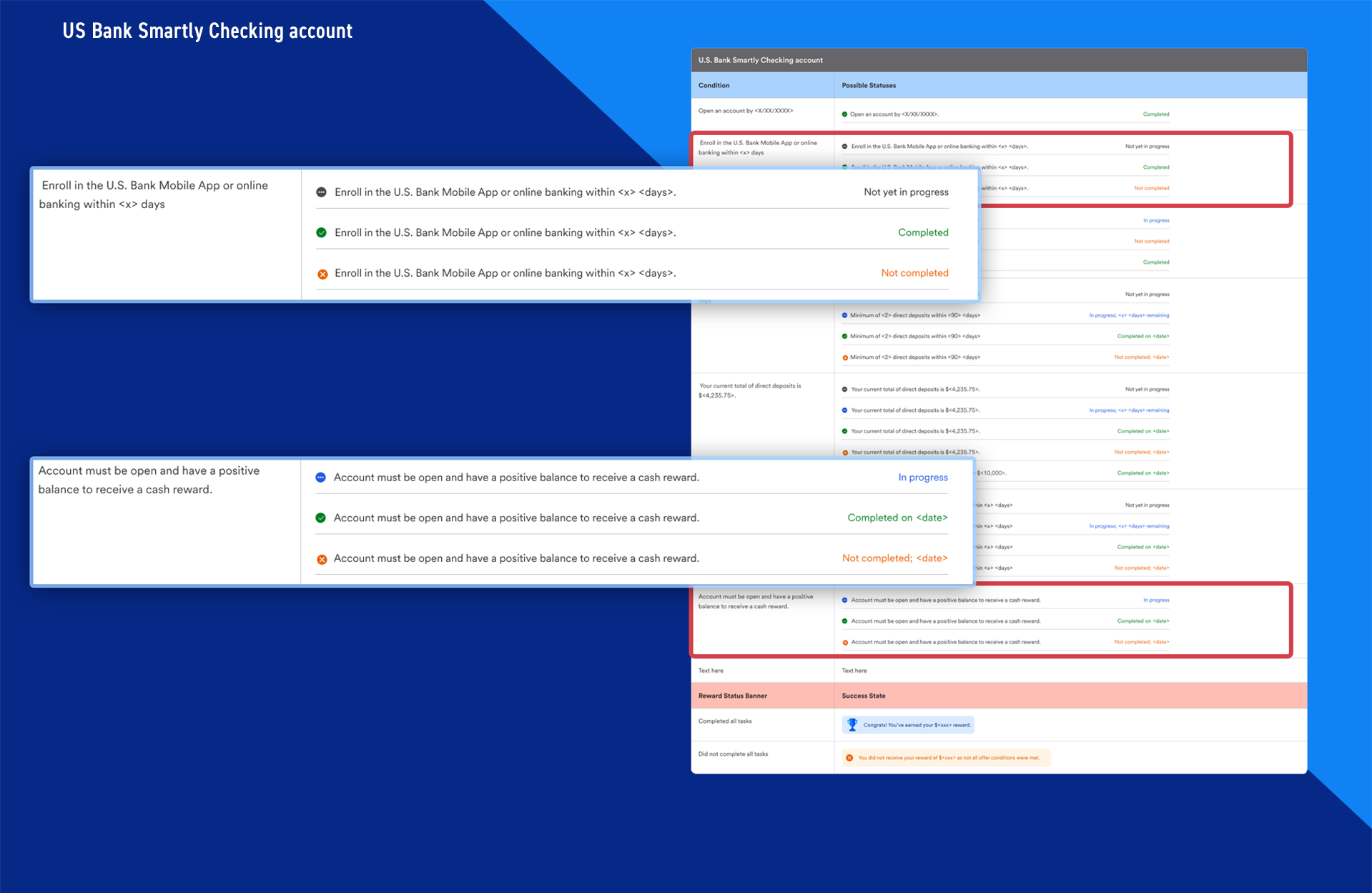This screenshot has width=1372, height=893.
Task: Click 'Not completed; <date>' on the Minimum deposits row
Action: tap(1142, 357)
